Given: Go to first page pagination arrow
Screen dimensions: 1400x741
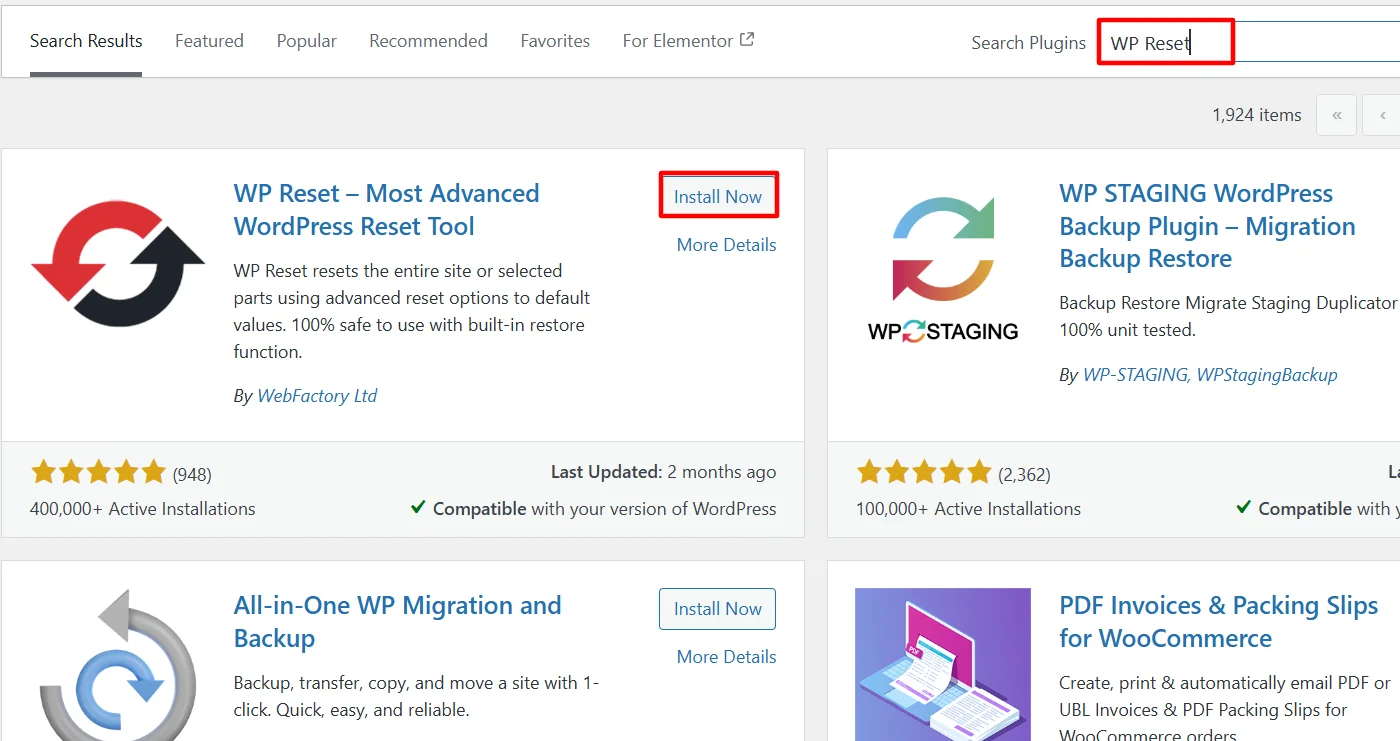Looking at the screenshot, I should (x=1337, y=115).
